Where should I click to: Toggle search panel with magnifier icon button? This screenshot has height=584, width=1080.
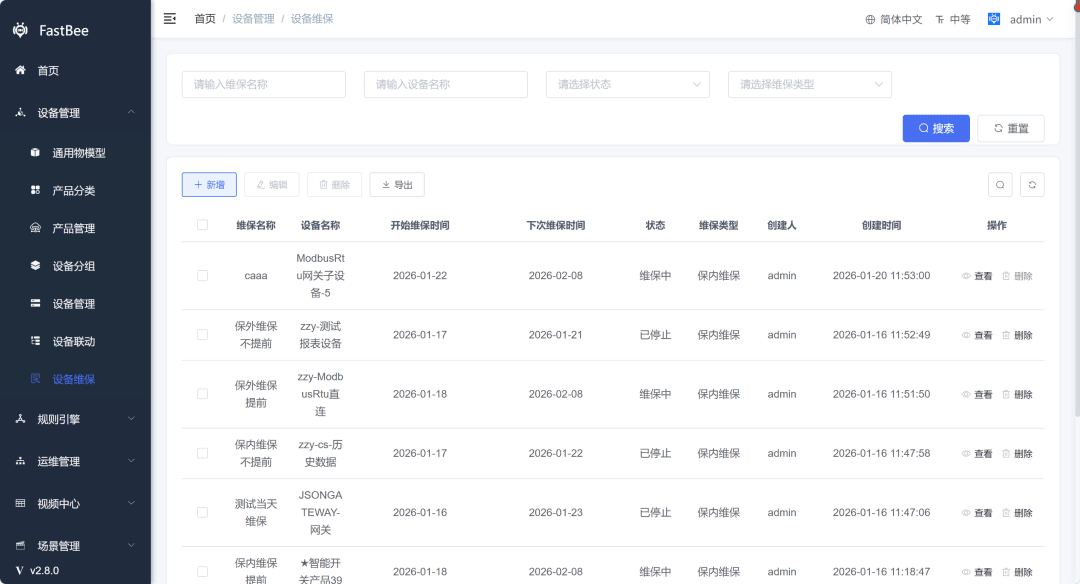1000,185
